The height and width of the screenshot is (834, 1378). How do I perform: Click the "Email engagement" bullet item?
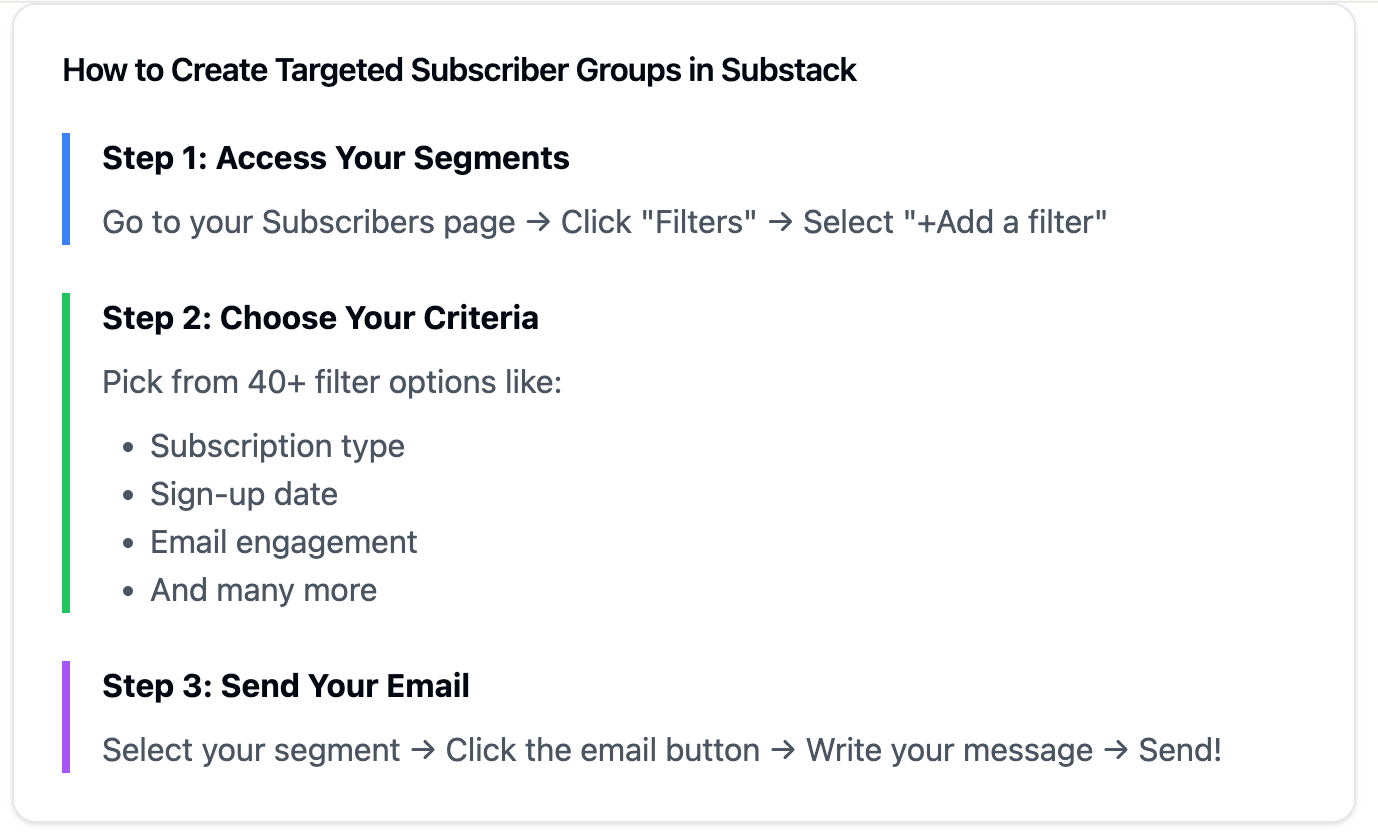(284, 542)
